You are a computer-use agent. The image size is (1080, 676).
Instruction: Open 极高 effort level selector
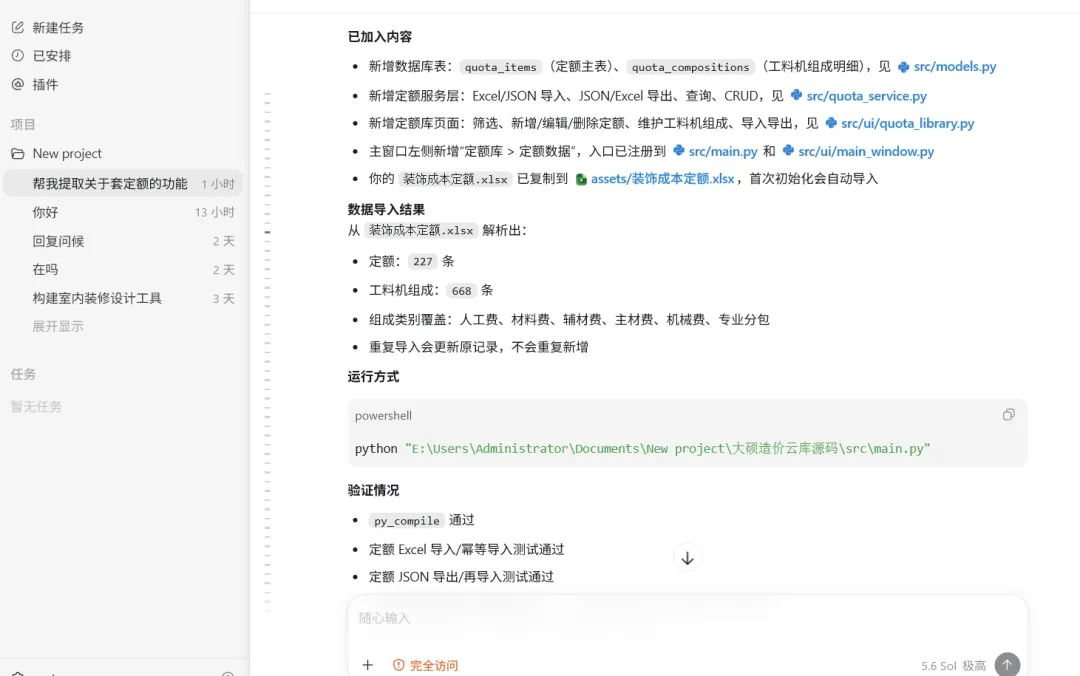tap(974, 666)
